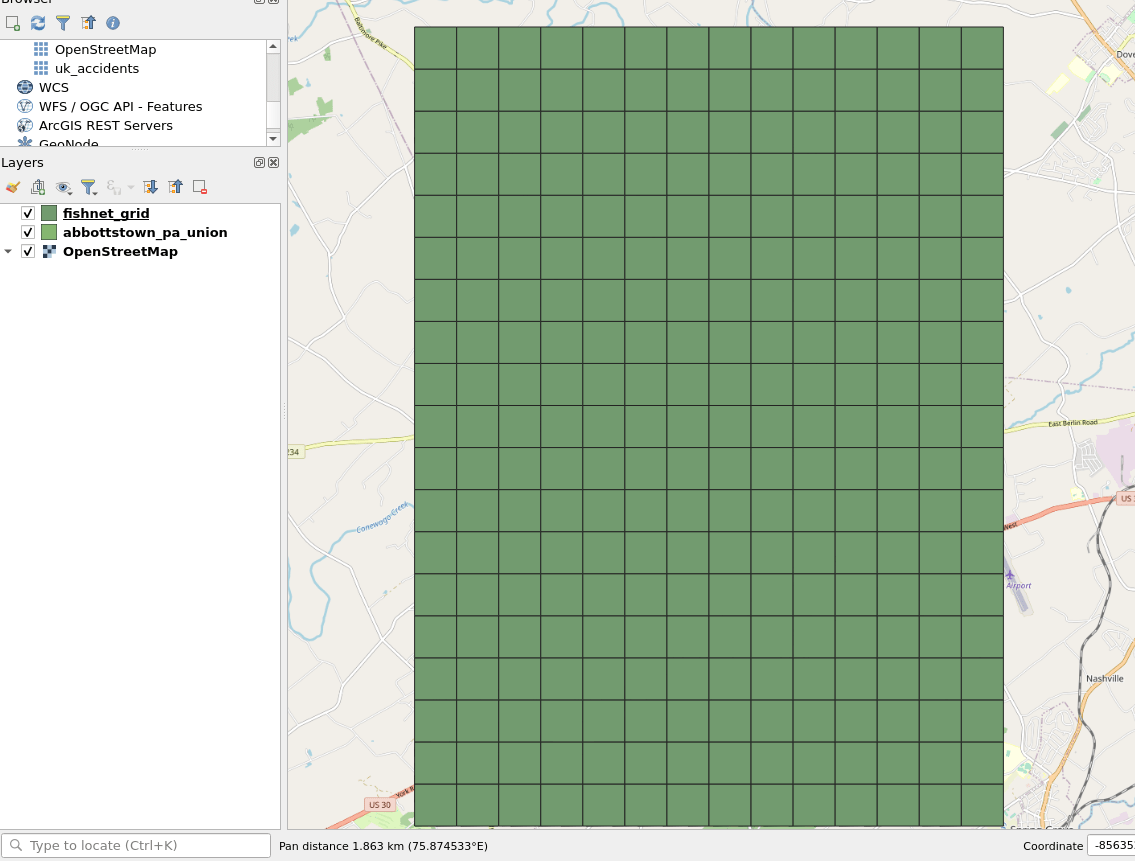Select uk_accidents in the Browser tree

coord(98,68)
